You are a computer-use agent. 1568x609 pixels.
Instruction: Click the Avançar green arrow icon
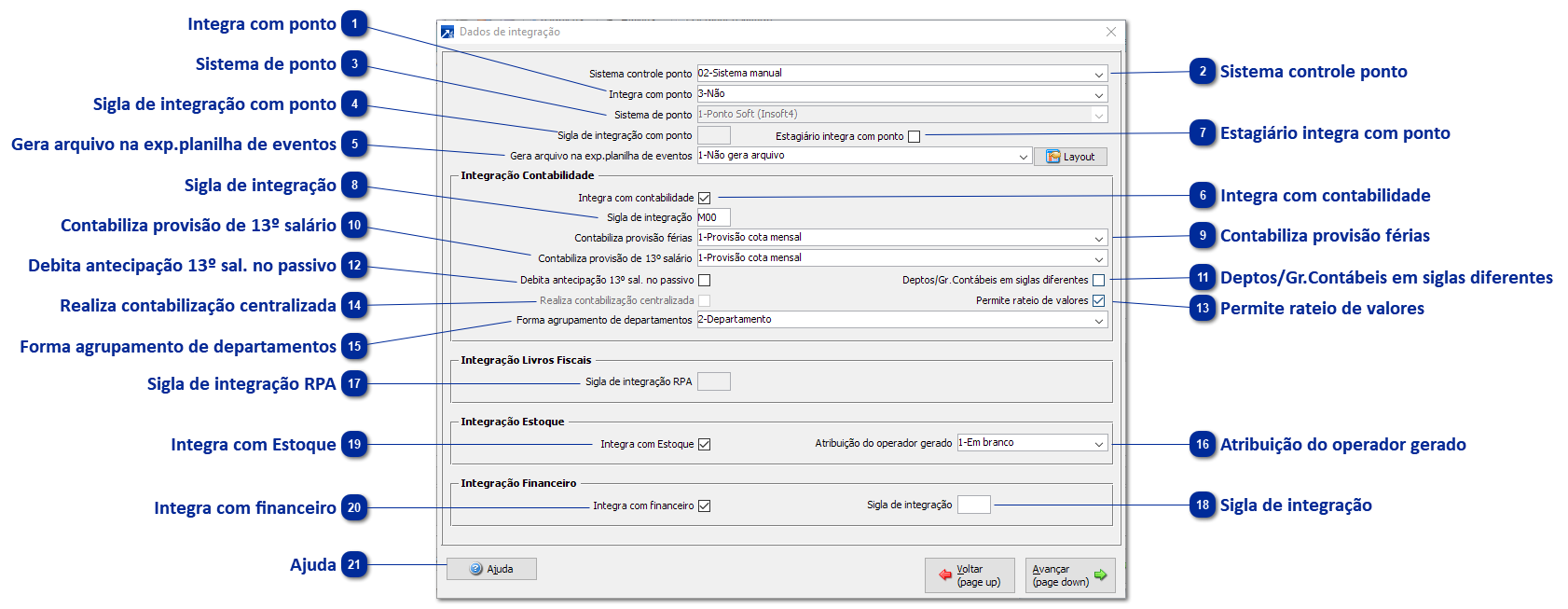tap(1100, 574)
